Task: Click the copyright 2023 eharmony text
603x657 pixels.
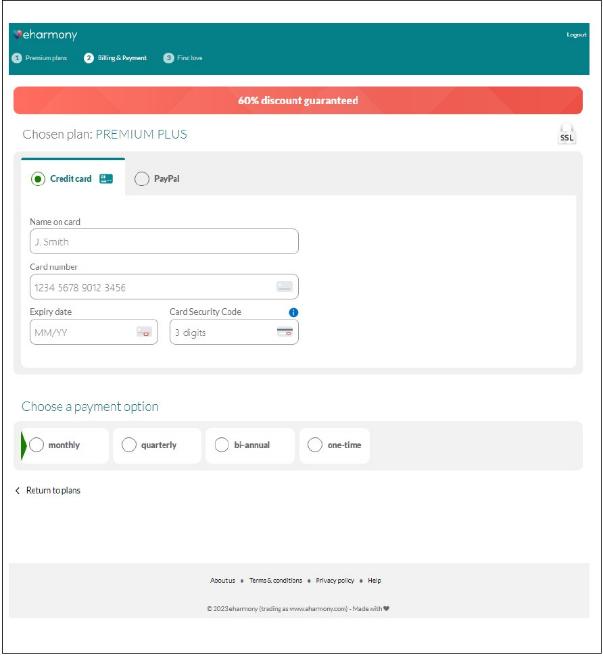Action: [x=298, y=609]
